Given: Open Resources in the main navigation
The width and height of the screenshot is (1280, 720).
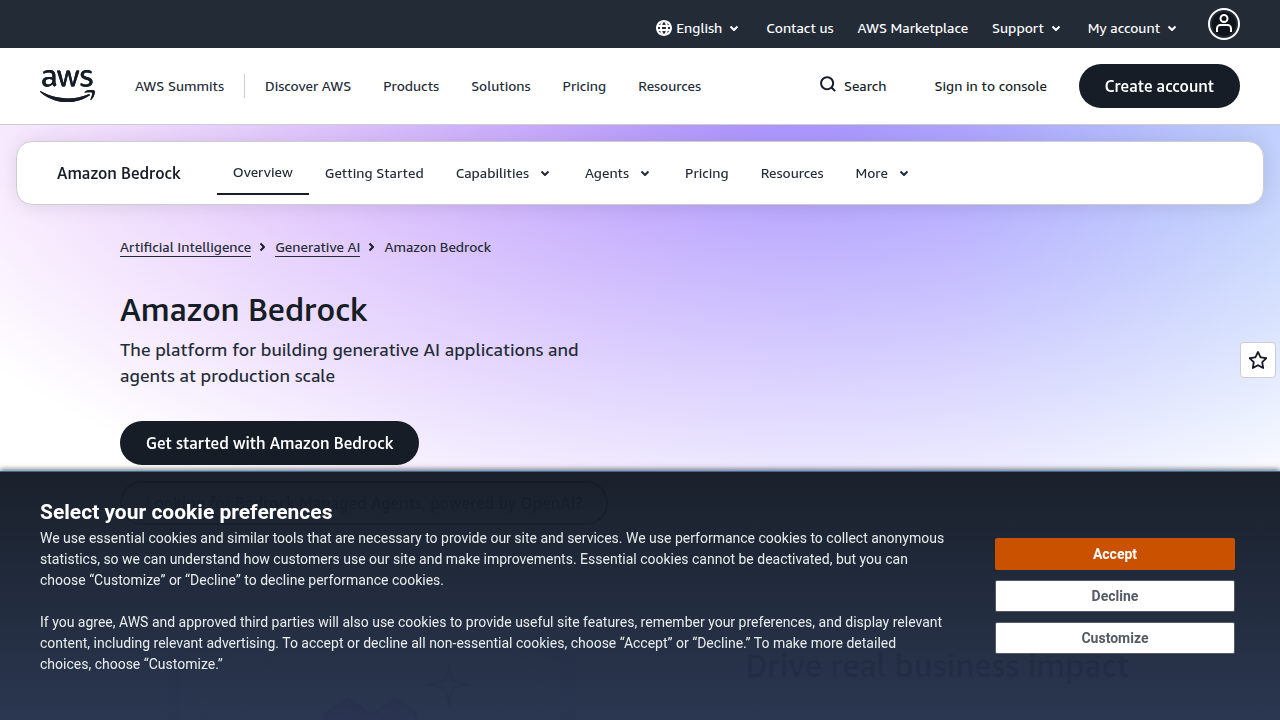Looking at the screenshot, I should point(670,86).
